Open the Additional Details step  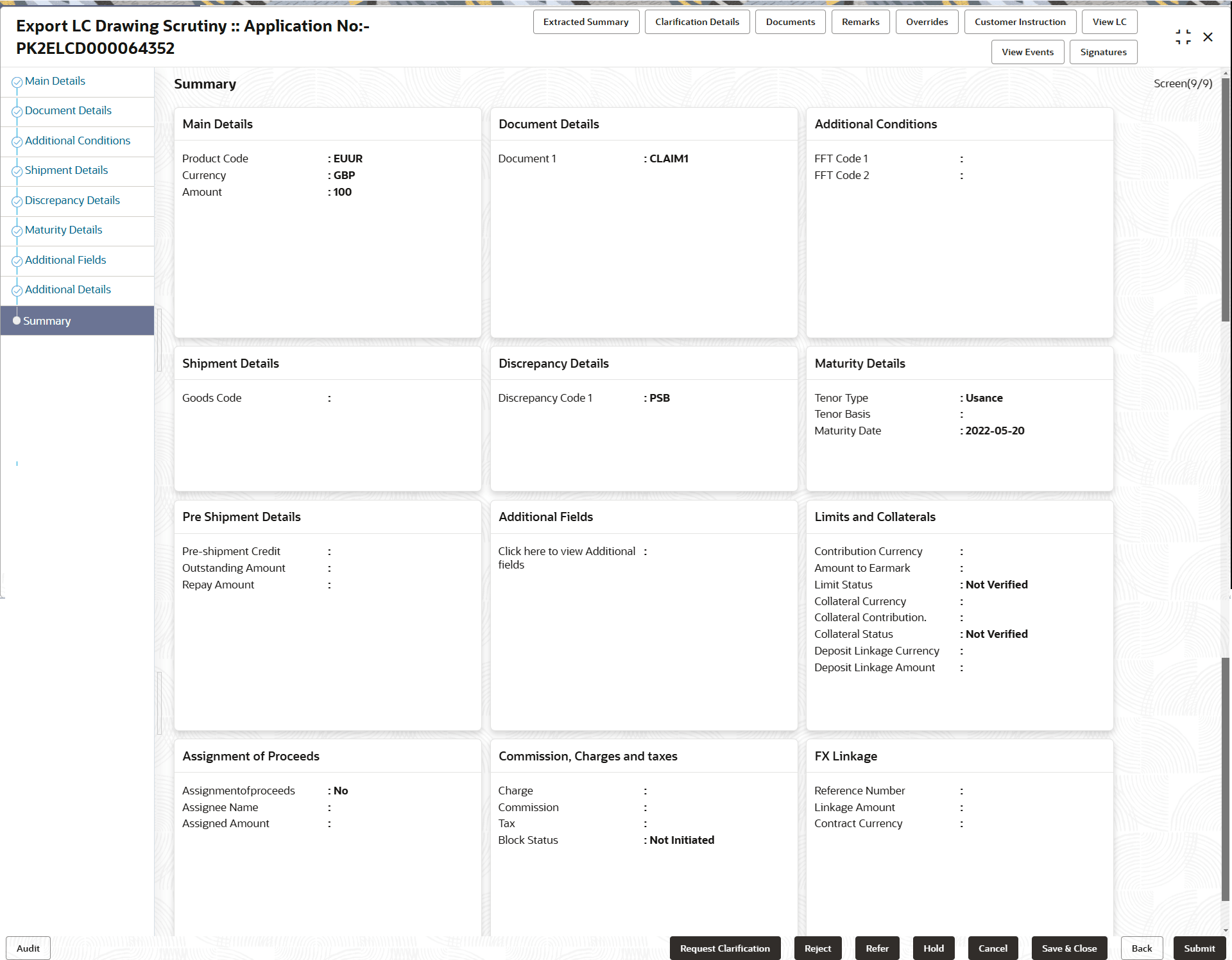click(x=67, y=289)
